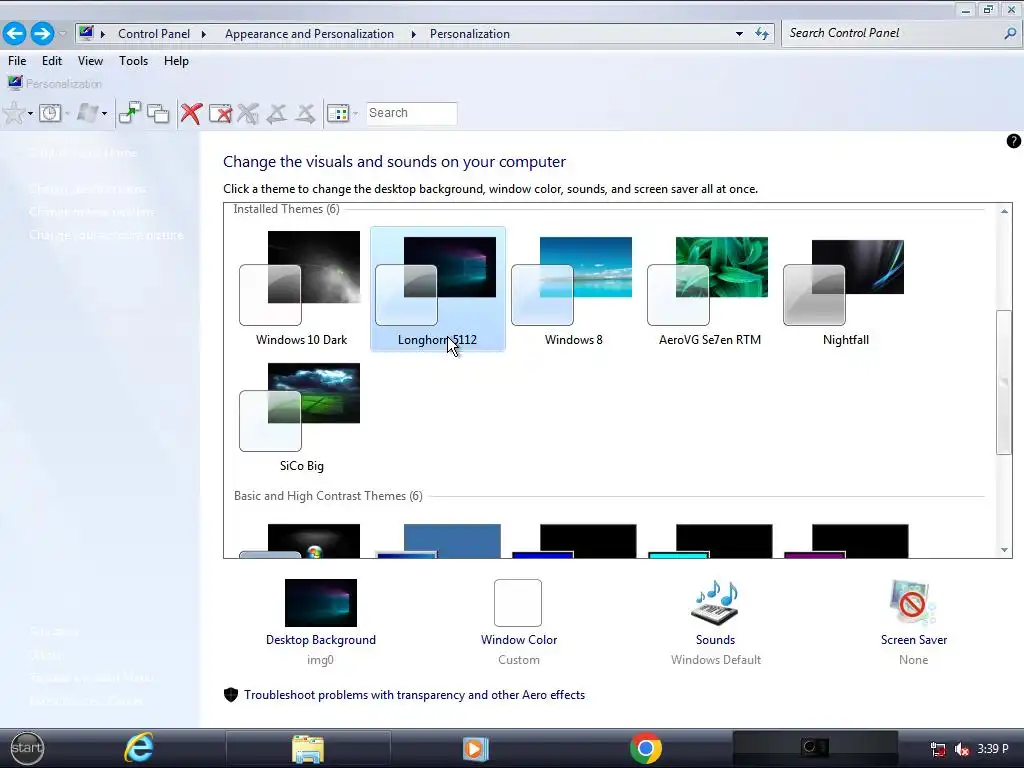Click the Search Control Panel field
1024x768 pixels.
901,33
